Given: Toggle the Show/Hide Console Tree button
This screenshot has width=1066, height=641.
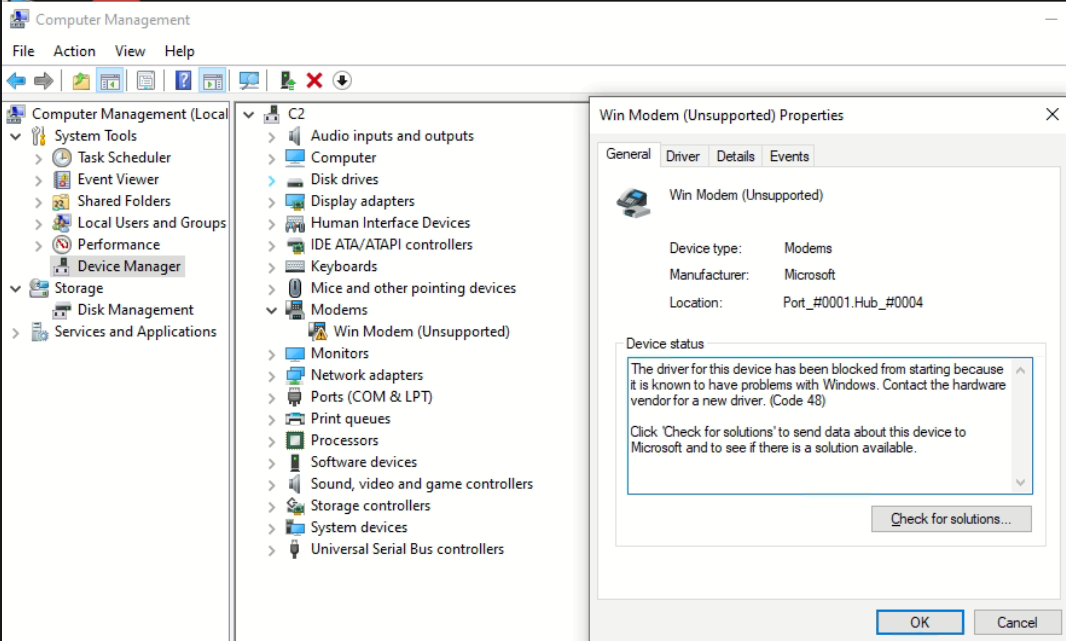Looking at the screenshot, I should coord(110,81).
